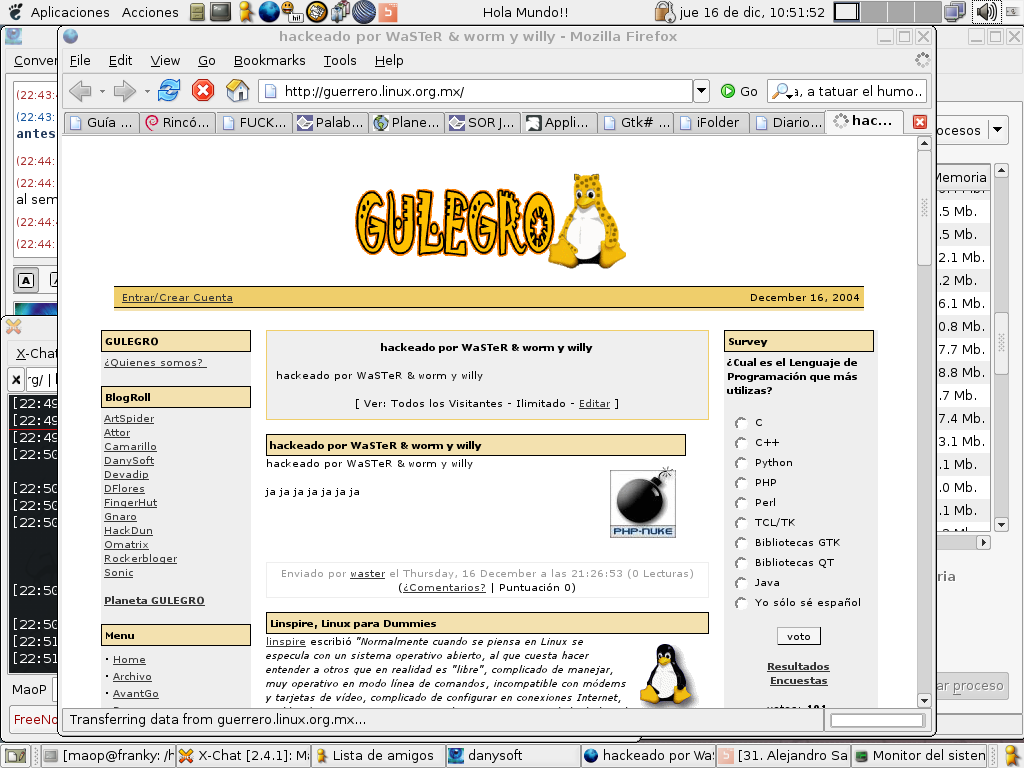
Task: Click the GNOME foot logo icon
Action: click(x=16, y=12)
